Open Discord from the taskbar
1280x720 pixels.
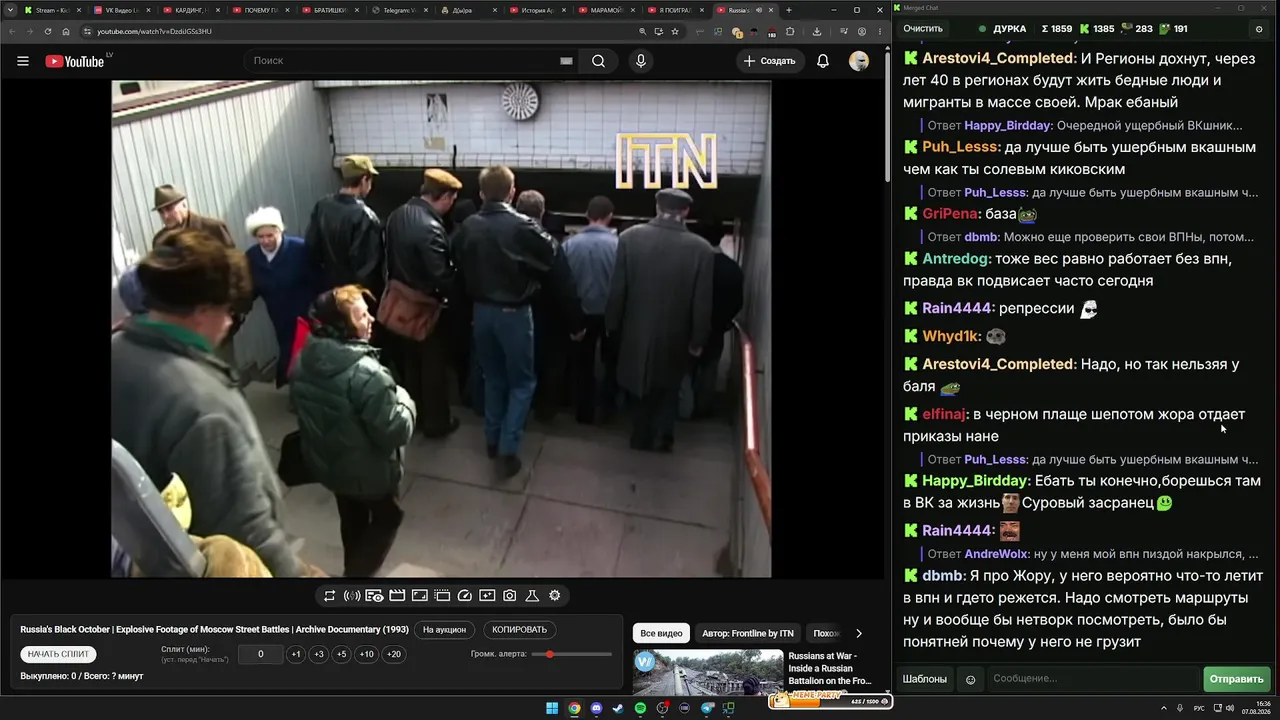coord(597,709)
